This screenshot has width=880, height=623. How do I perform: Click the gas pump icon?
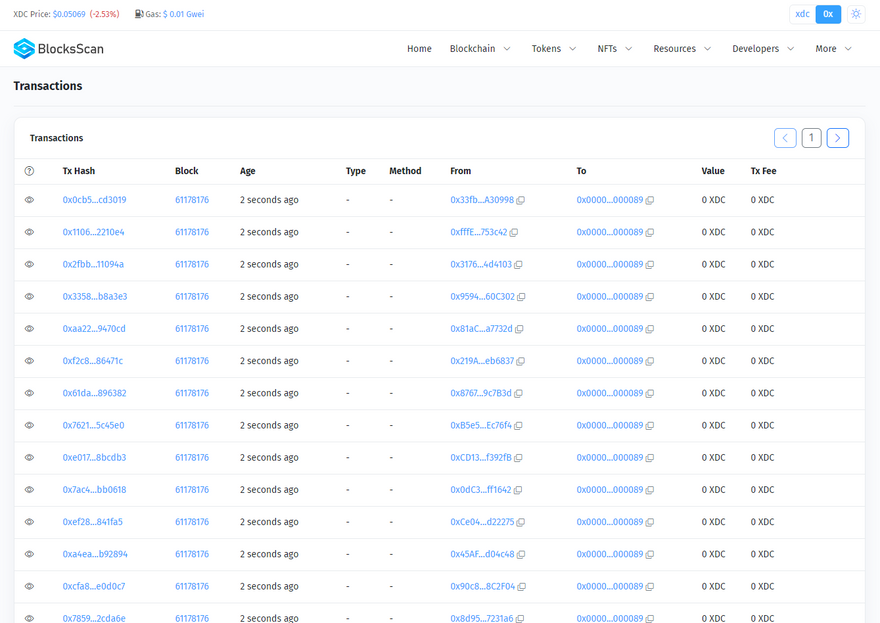click(x=139, y=14)
